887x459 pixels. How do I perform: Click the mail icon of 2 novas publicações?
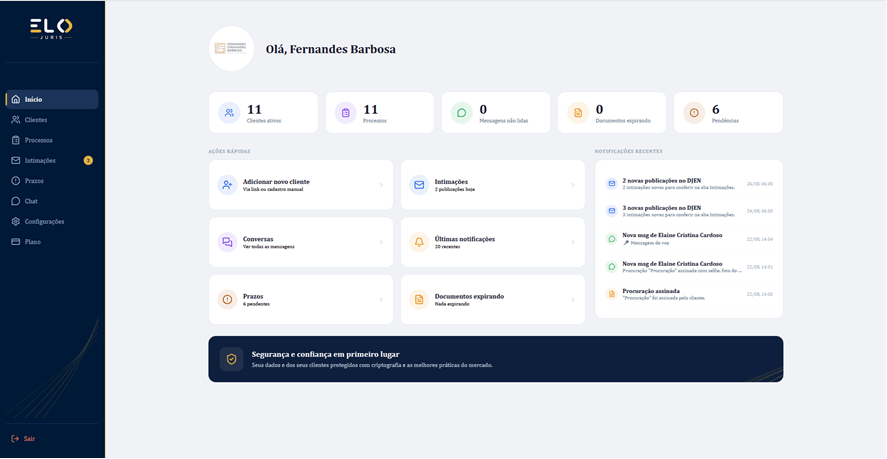[x=612, y=183]
